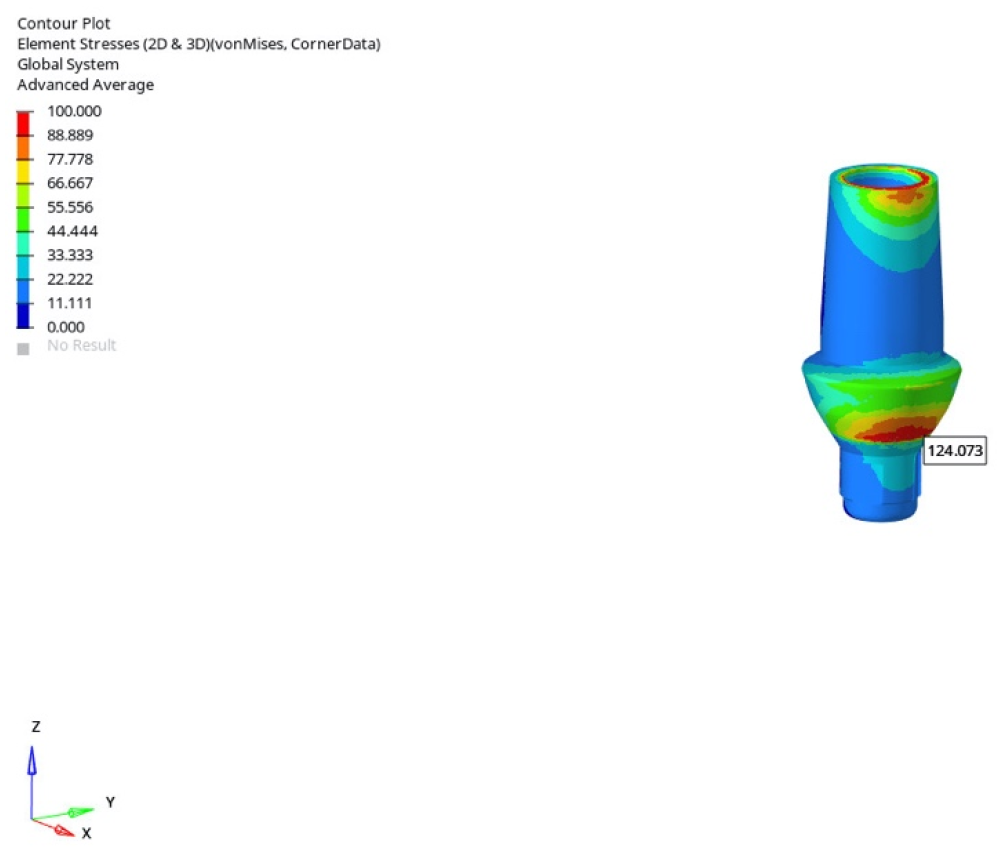The height and width of the screenshot is (859, 1004).
Task: Select the 66.667 legend value
Action: [70, 183]
